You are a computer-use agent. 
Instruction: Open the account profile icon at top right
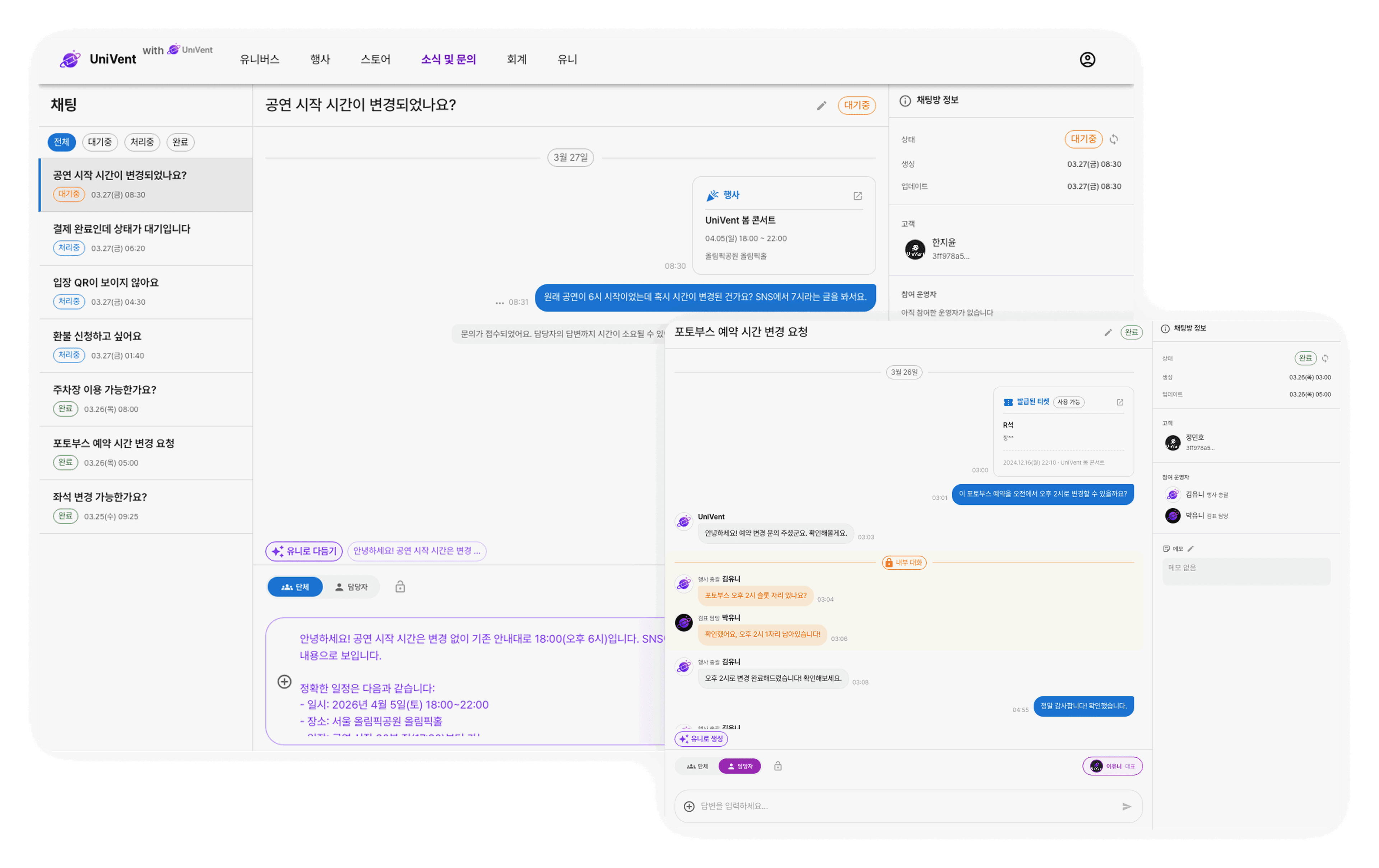tap(1087, 59)
